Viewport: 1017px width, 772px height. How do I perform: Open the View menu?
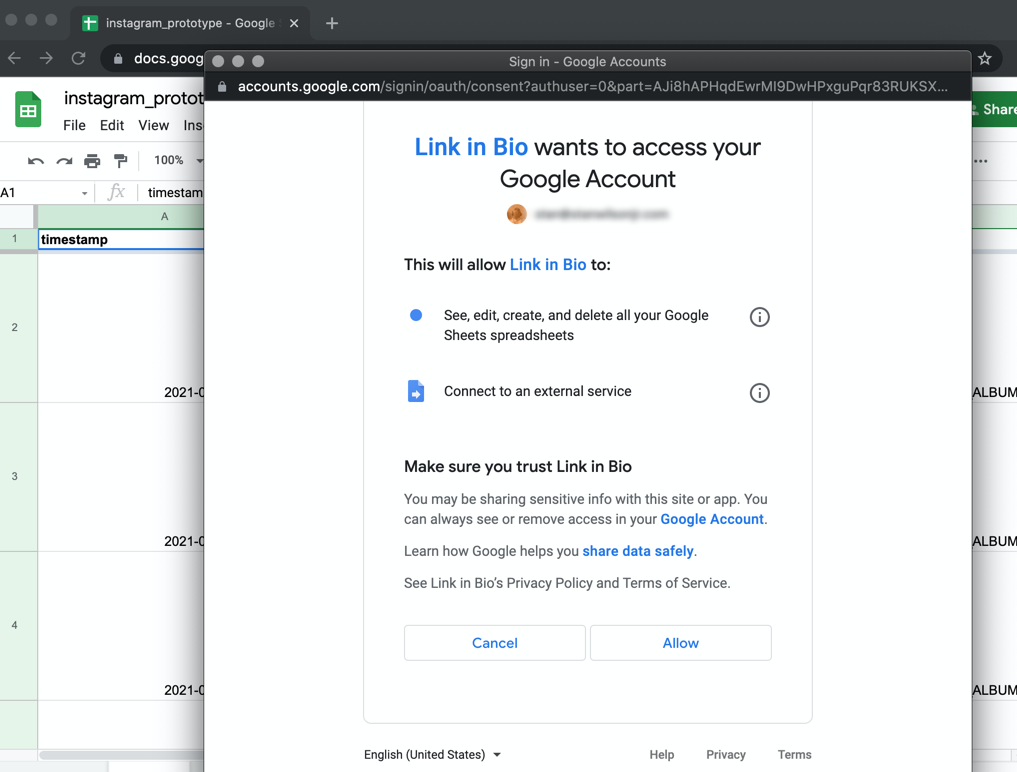pos(153,126)
